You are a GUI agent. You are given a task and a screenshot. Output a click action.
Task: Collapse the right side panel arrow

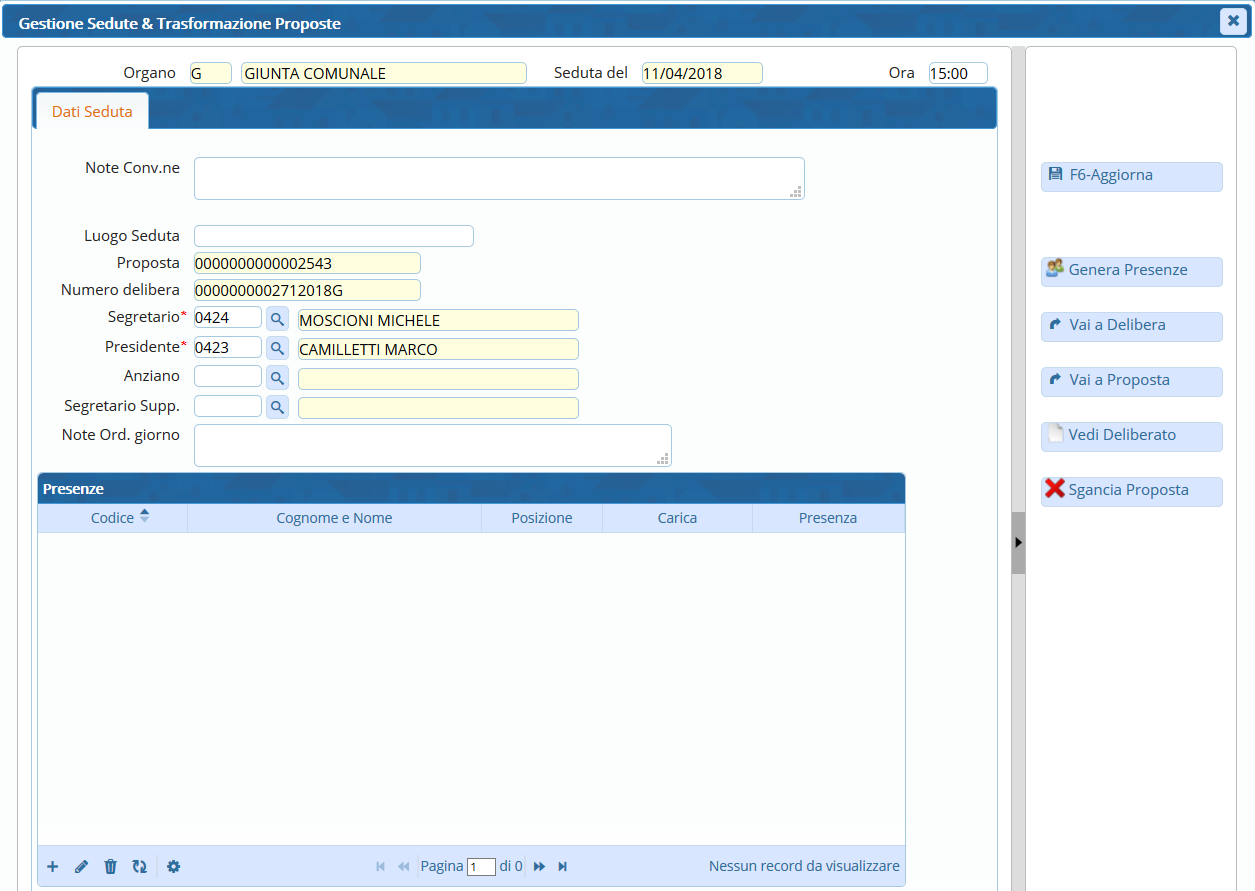pyautogui.click(x=1018, y=542)
